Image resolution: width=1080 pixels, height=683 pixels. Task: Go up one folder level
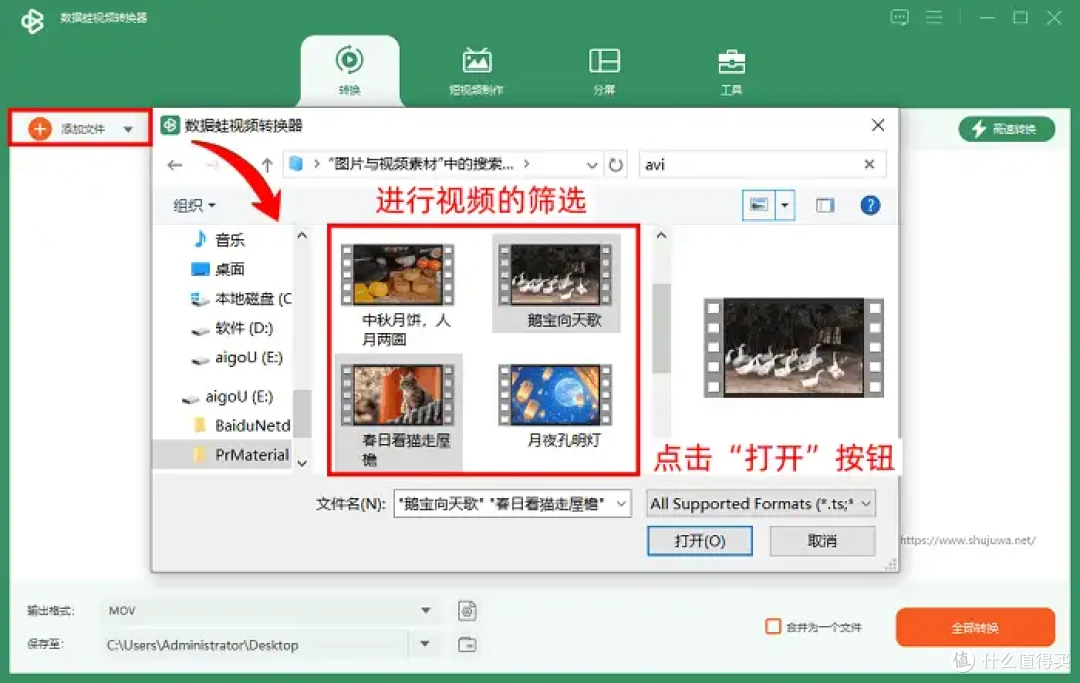267,165
